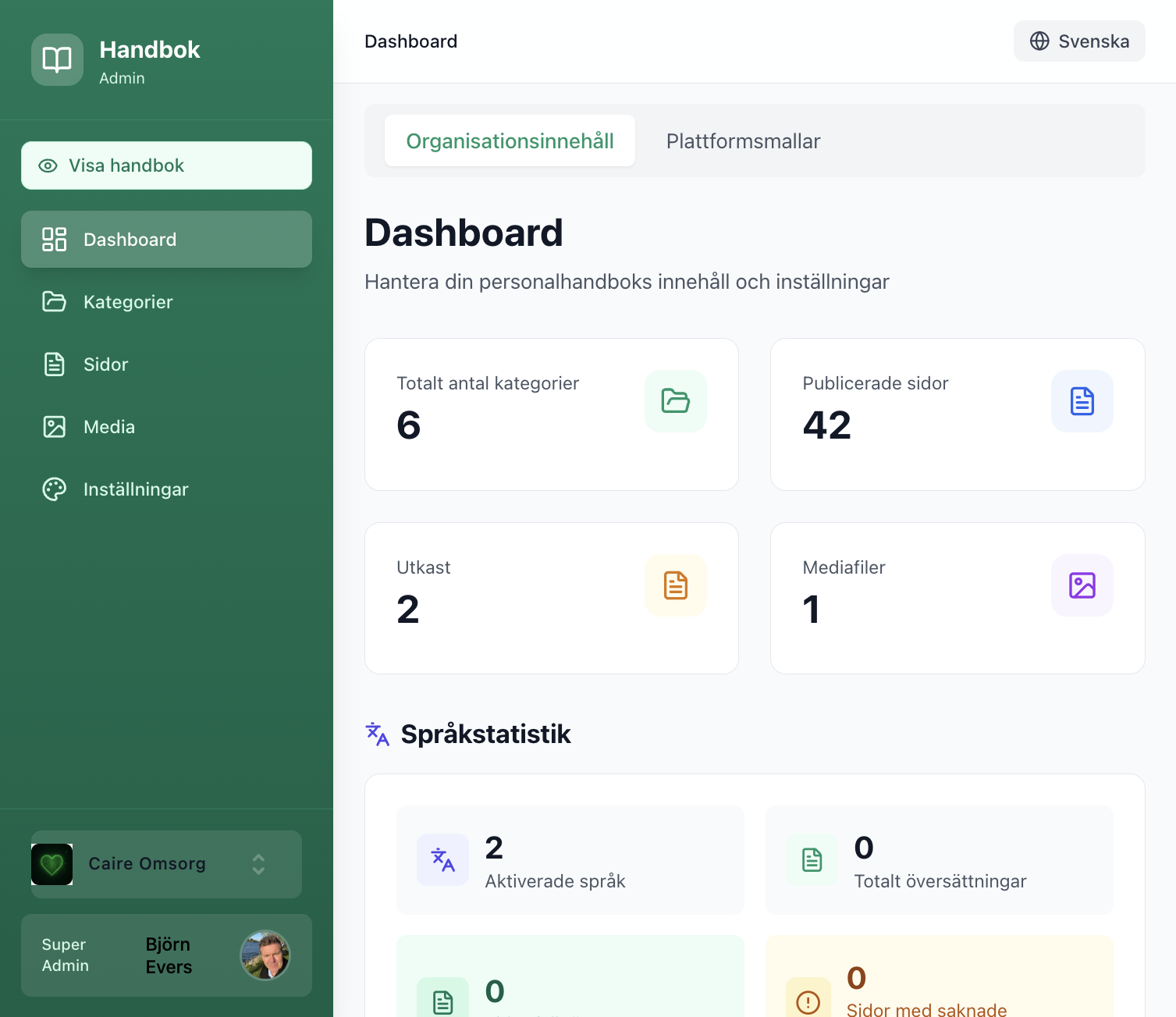Click the green folder icon for total categories
Viewport: 1176px width, 1017px height.
pos(675,401)
